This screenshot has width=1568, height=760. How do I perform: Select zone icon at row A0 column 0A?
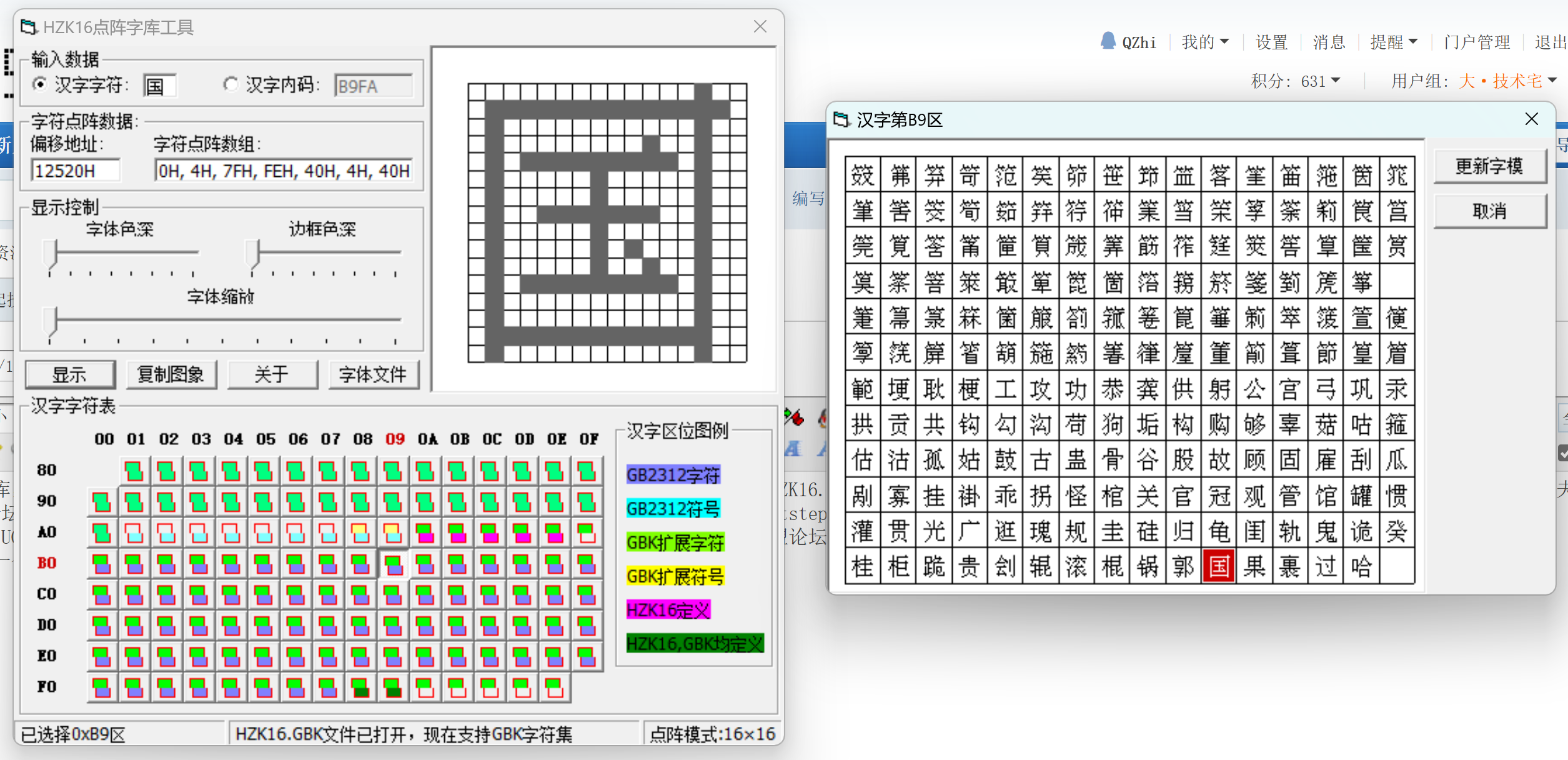click(425, 533)
